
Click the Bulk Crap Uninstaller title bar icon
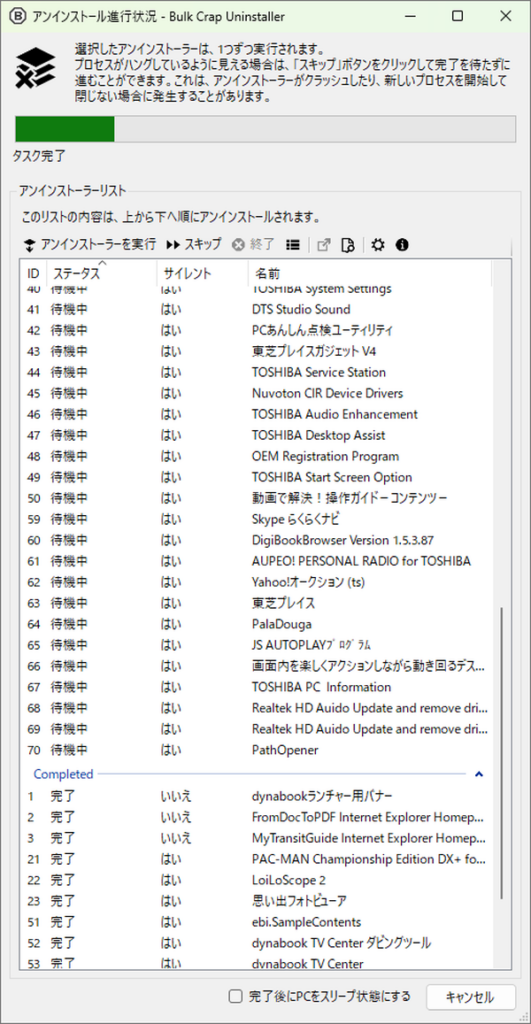(x=20, y=16)
